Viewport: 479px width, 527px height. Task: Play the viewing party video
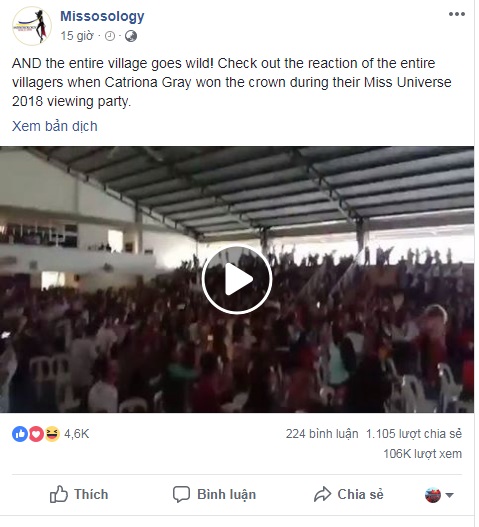point(237,280)
